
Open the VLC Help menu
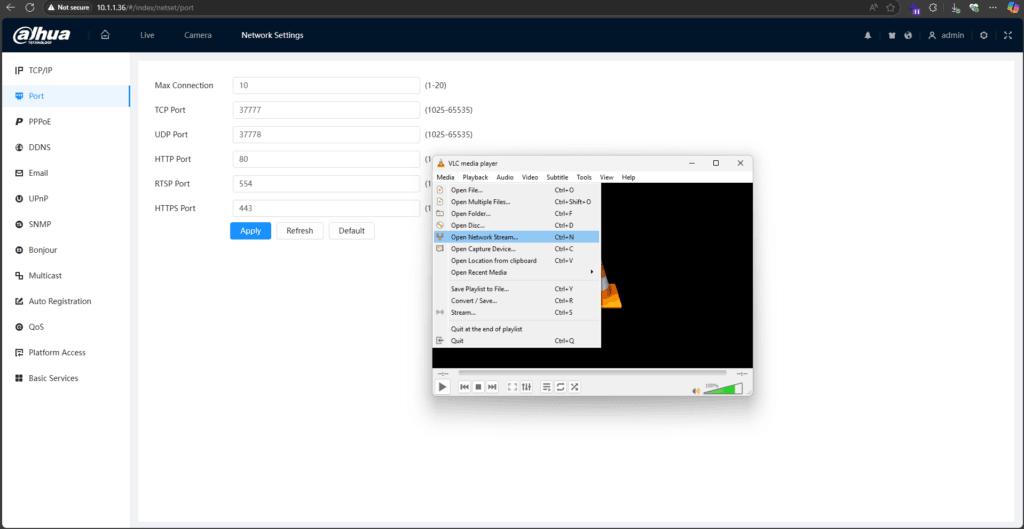(x=628, y=177)
